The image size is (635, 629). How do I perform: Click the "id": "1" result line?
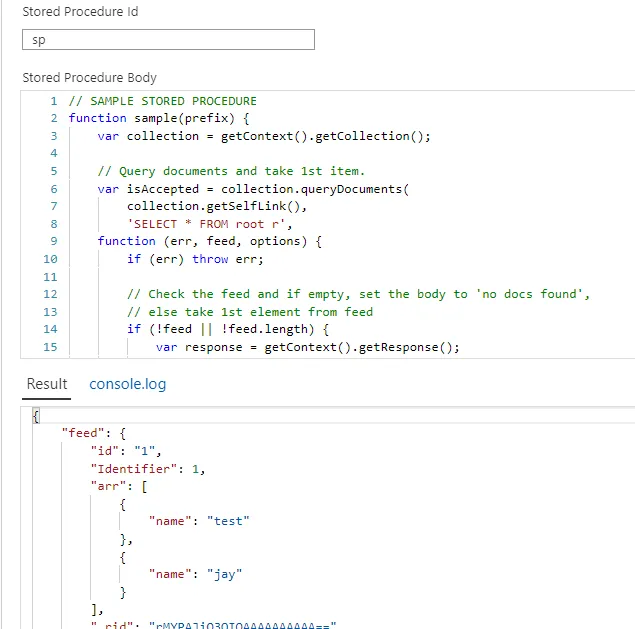tap(126, 451)
